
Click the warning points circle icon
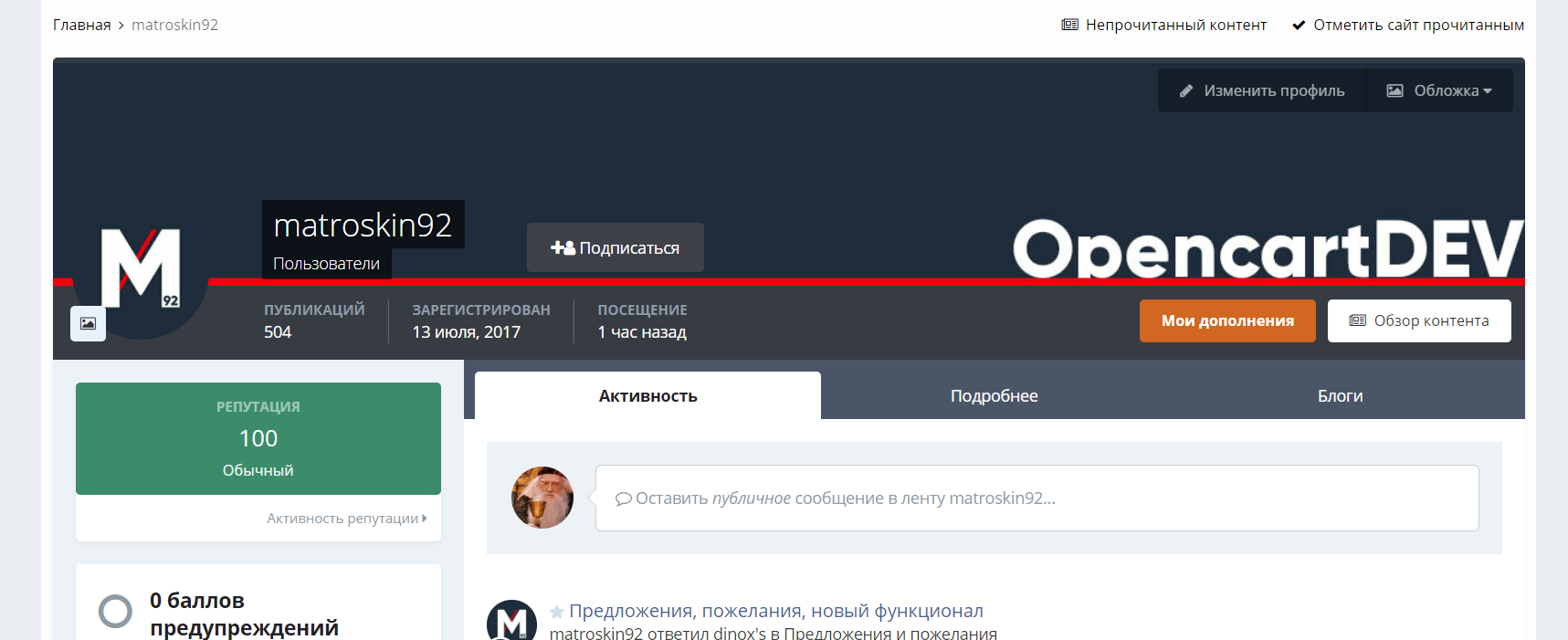[115, 611]
